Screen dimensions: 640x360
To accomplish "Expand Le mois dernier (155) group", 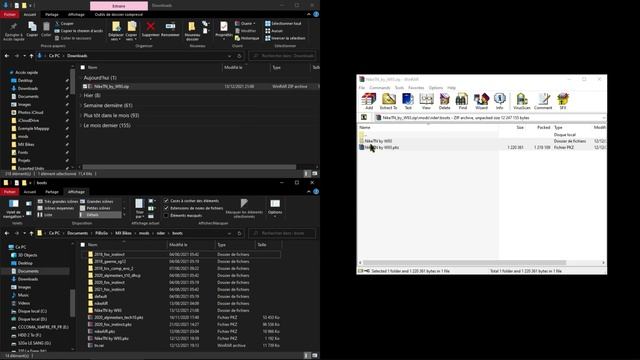I will coord(81,125).
